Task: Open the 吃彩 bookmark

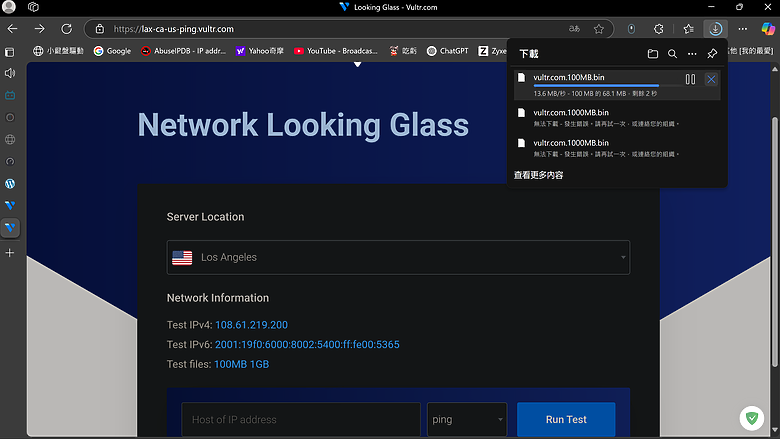Action: point(403,51)
